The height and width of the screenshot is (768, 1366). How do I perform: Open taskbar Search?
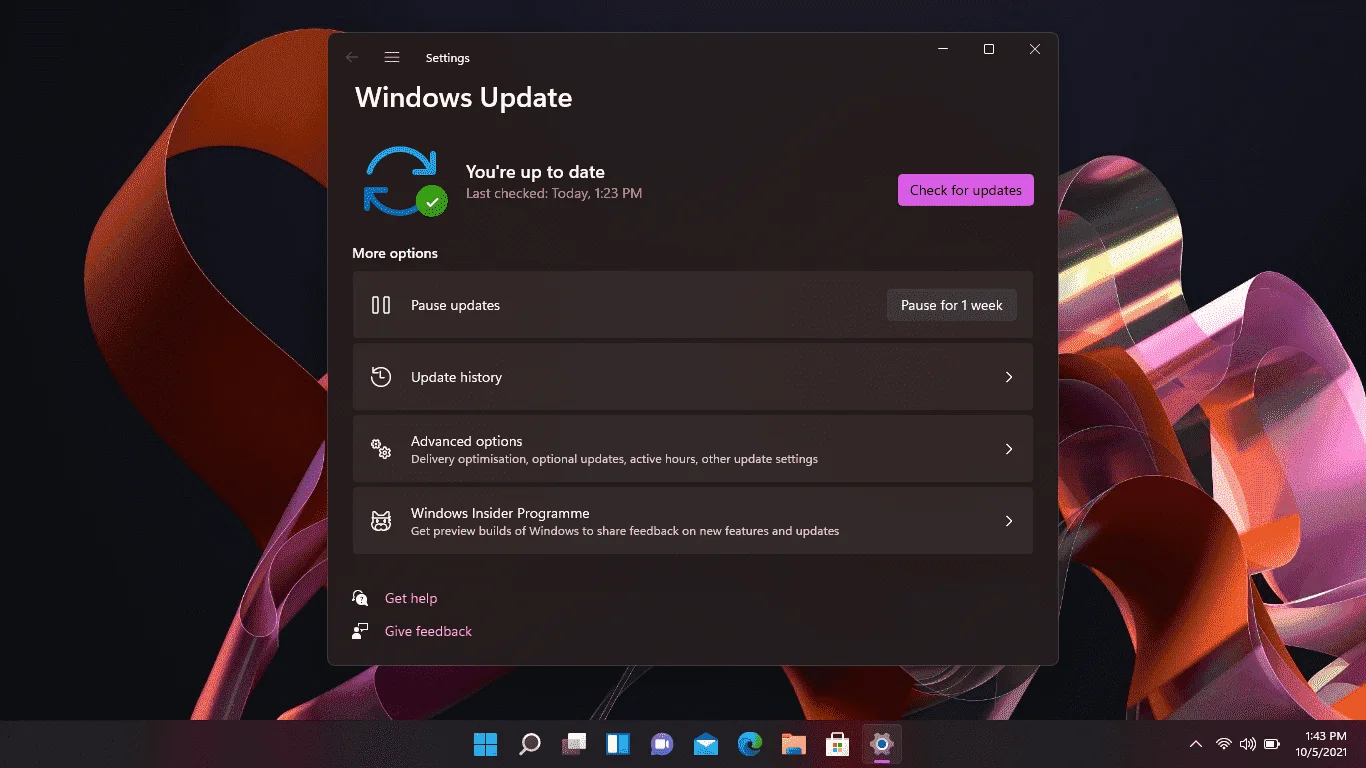(530, 744)
